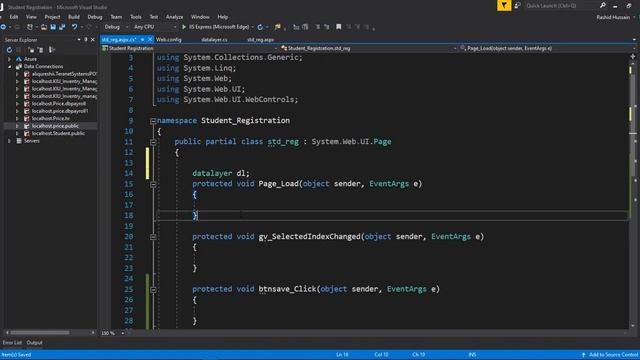Open the Any CPU platform dropdown

[175, 27]
